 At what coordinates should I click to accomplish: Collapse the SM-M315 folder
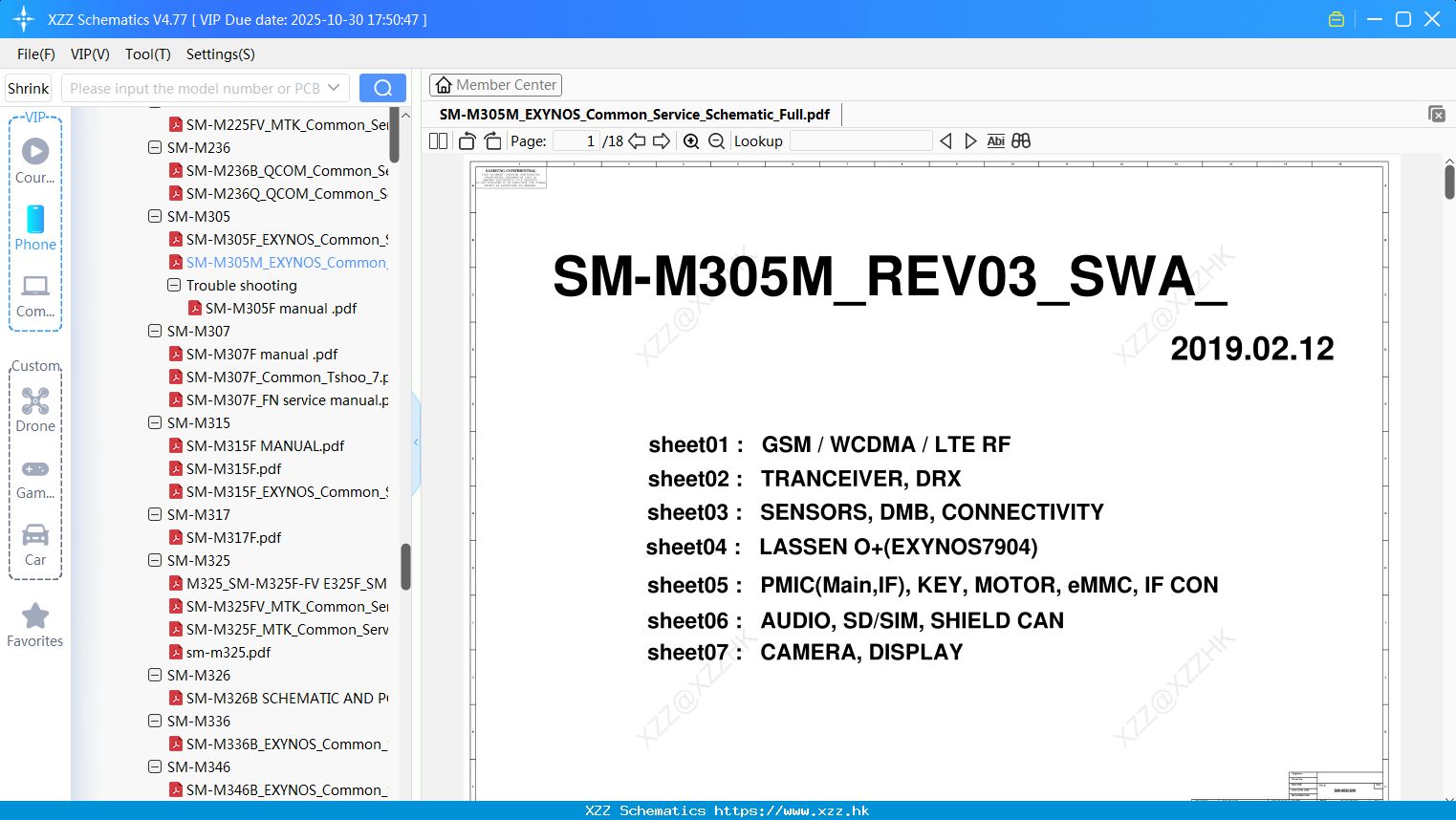click(x=155, y=422)
